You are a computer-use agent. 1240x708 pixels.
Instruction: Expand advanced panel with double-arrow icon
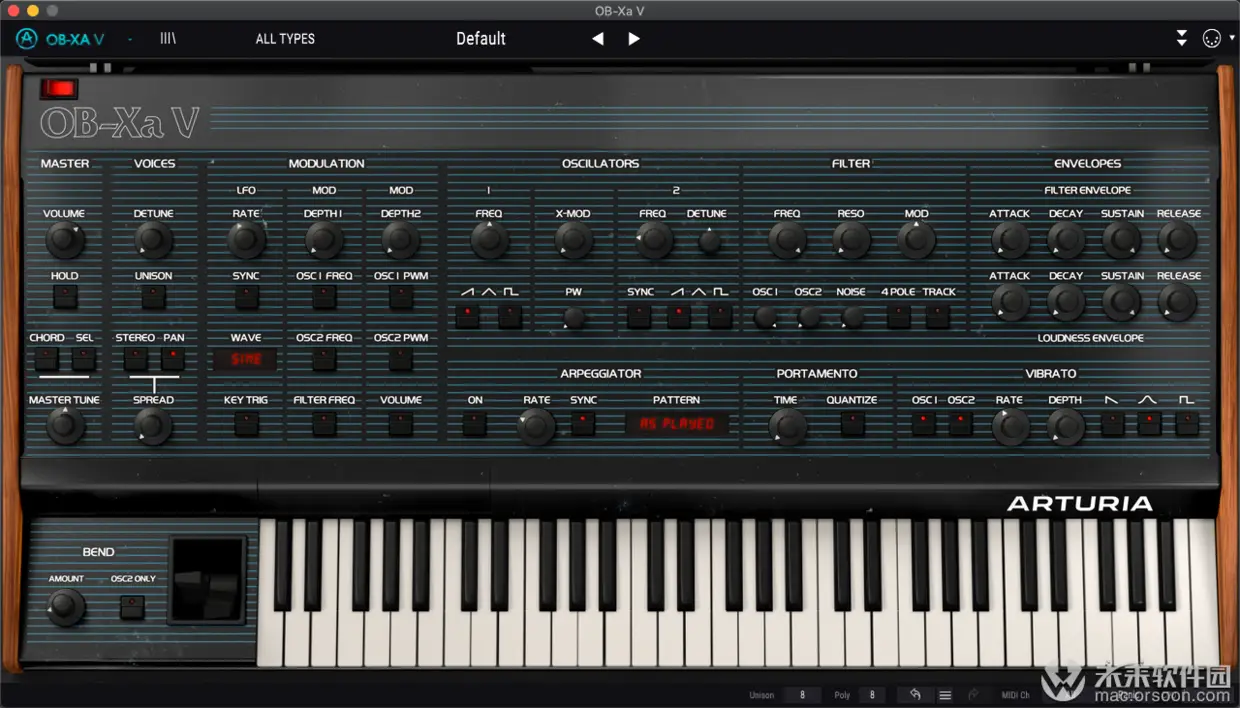tap(1182, 39)
